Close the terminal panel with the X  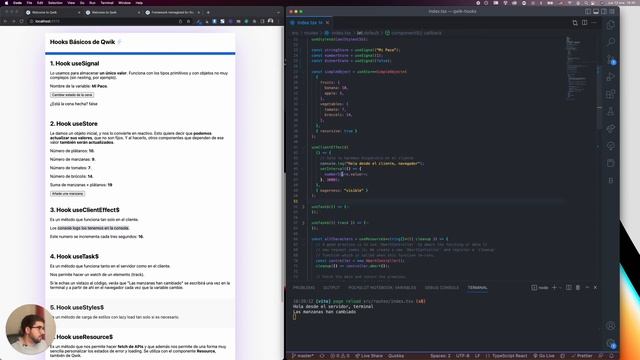(x=596, y=287)
